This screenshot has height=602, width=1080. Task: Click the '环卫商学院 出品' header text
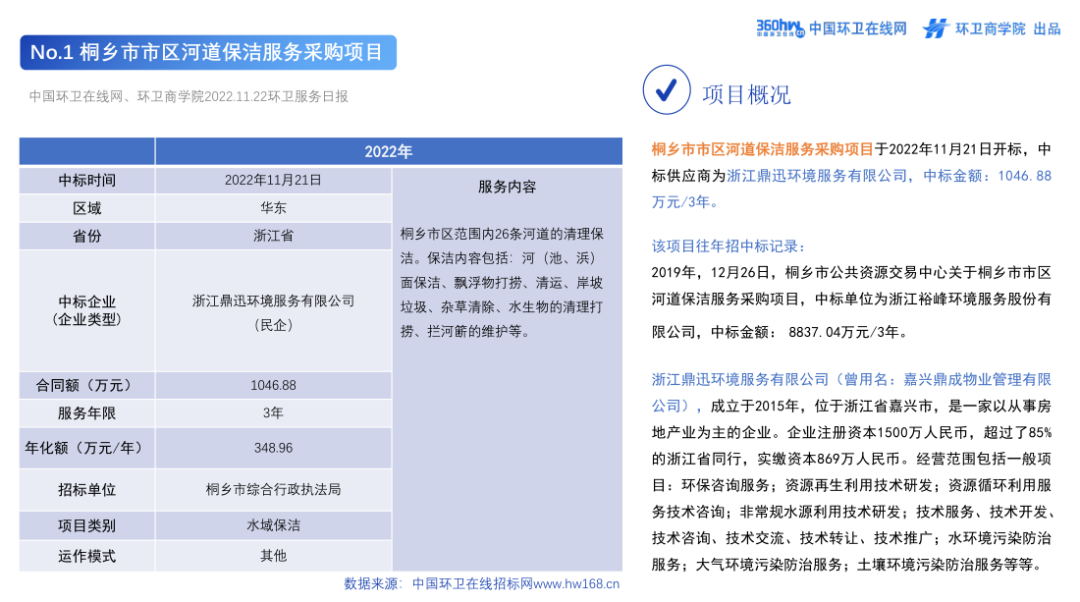pyautogui.click(x=1007, y=28)
